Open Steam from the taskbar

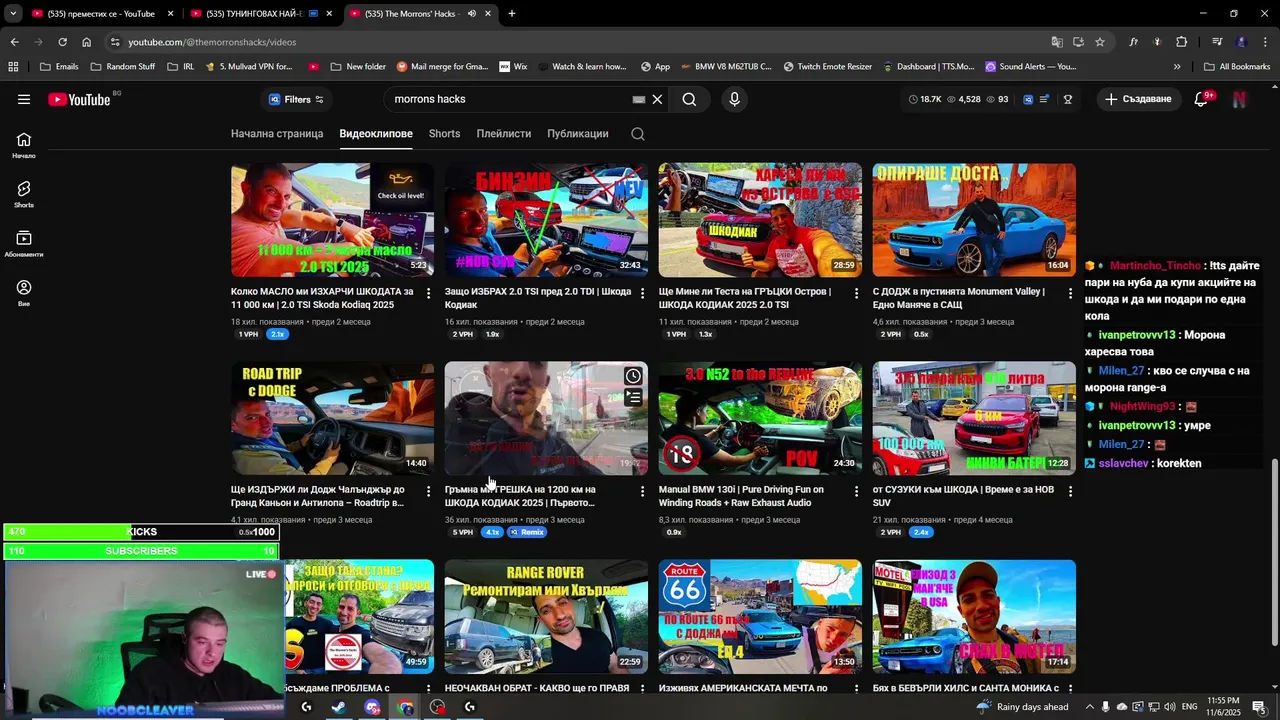tap(339, 707)
